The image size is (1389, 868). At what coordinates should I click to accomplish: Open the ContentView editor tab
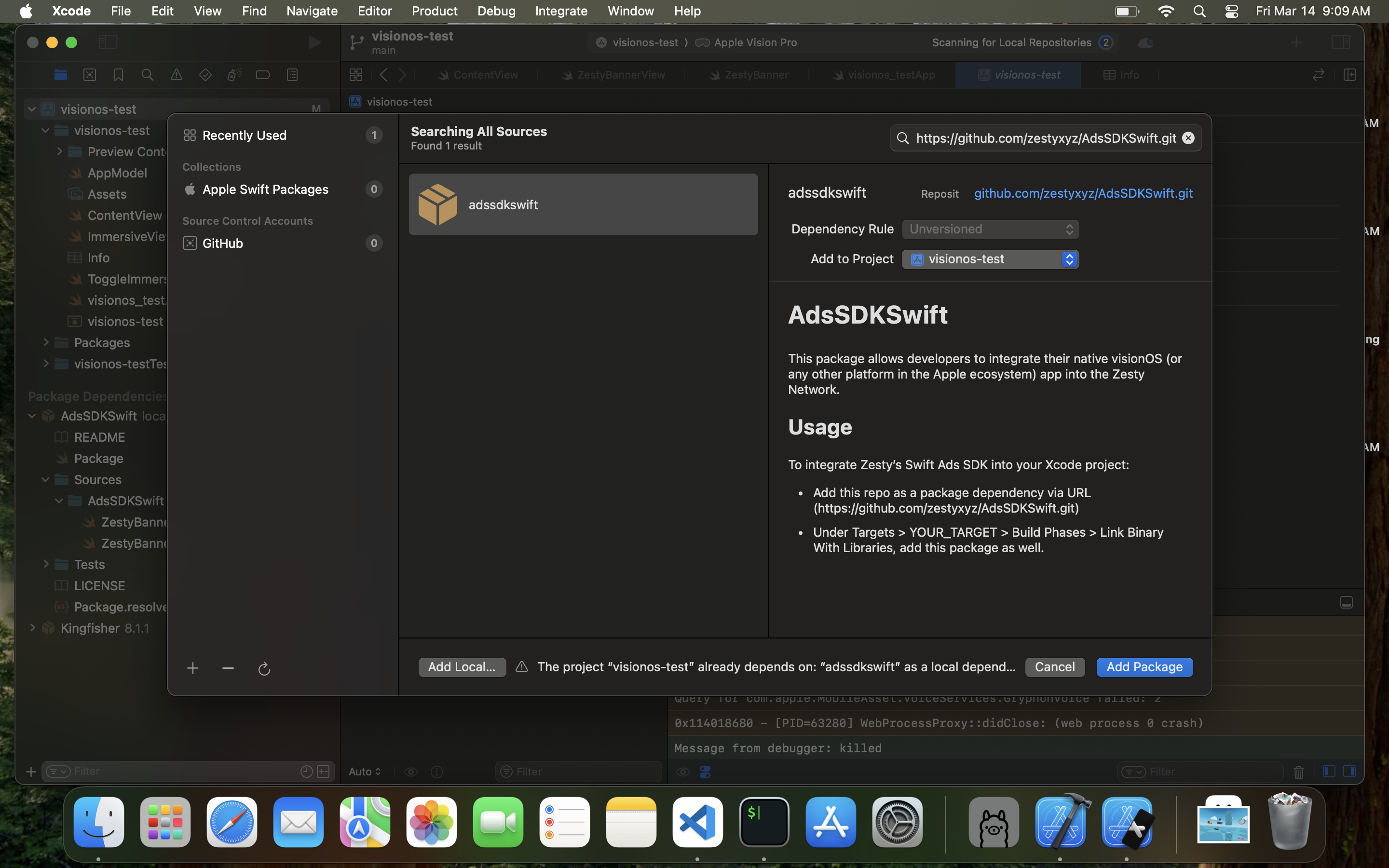477,75
